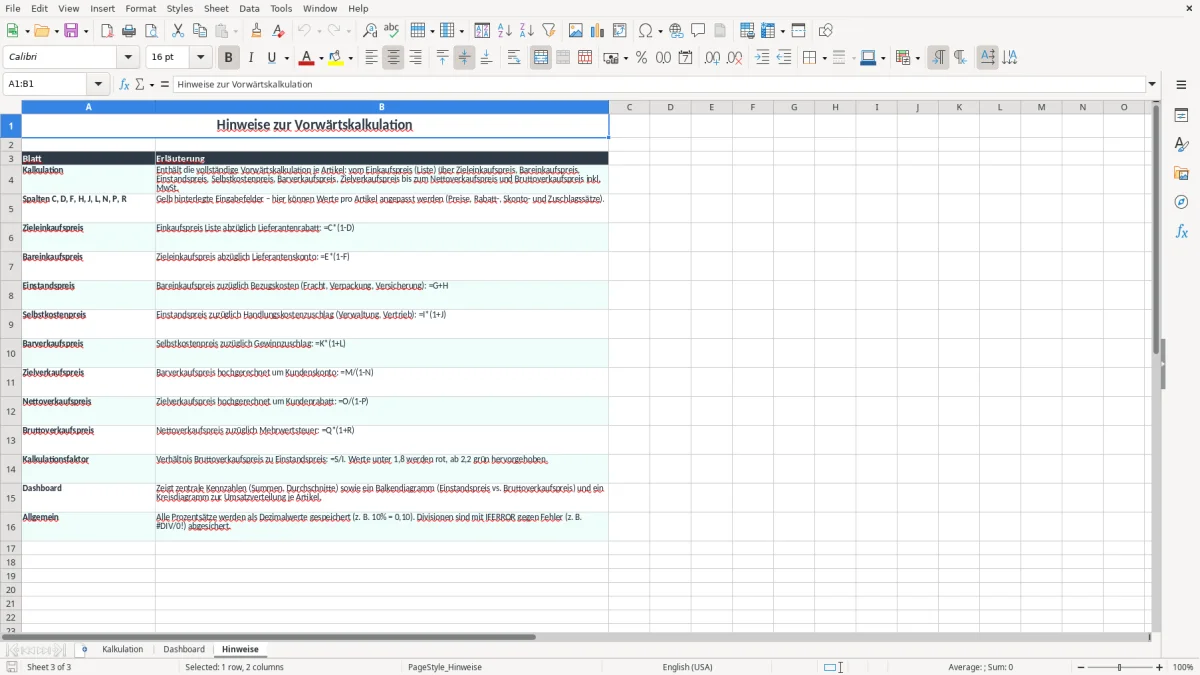Click the Save document icon
The height and width of the screenshot is (675, 1200).
click(x=71, y=31)
